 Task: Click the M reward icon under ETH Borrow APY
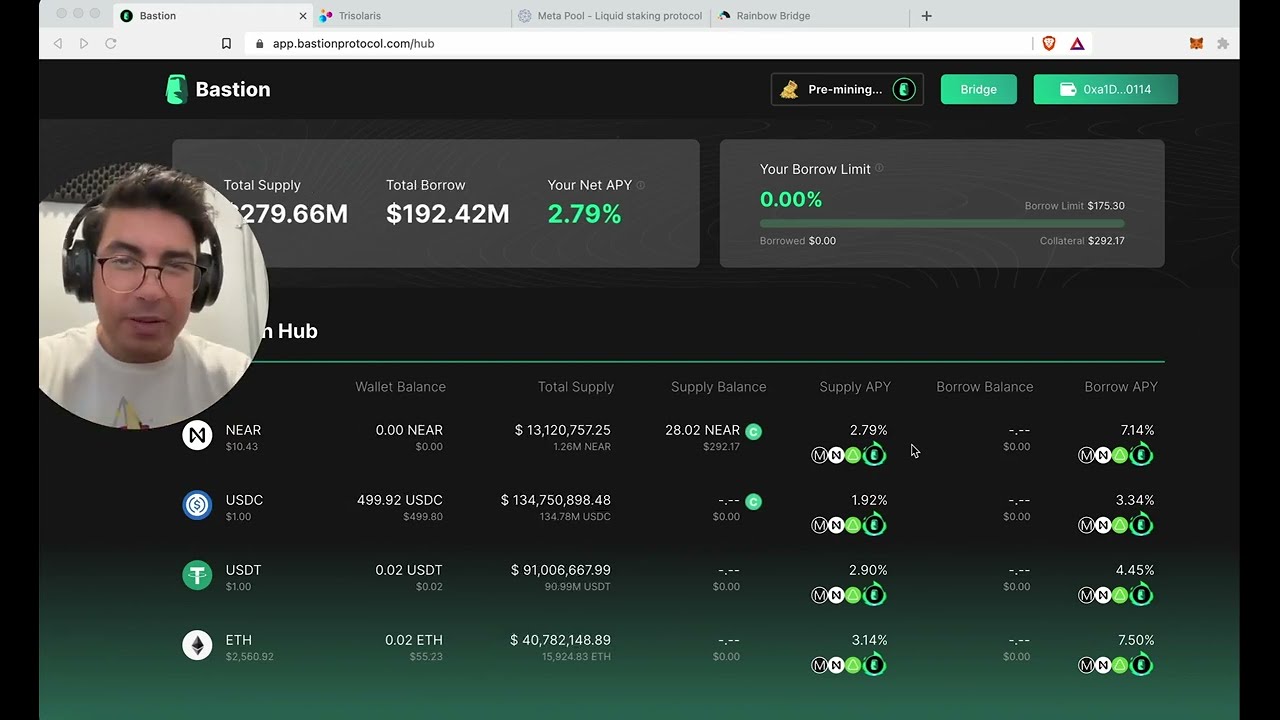point(1086,665)
